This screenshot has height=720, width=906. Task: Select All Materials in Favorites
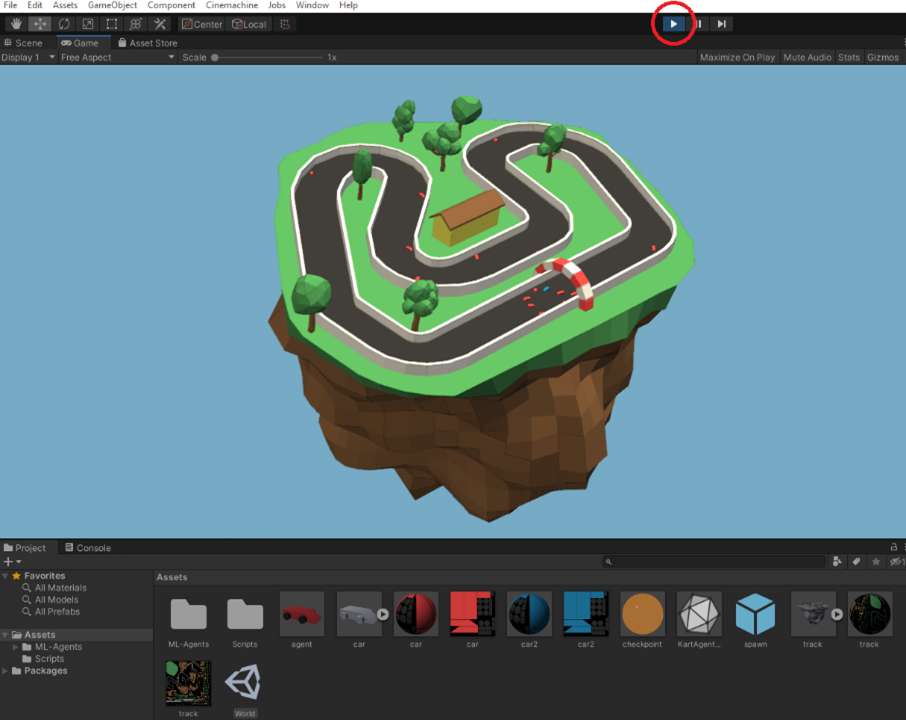(x=60, y=588)
